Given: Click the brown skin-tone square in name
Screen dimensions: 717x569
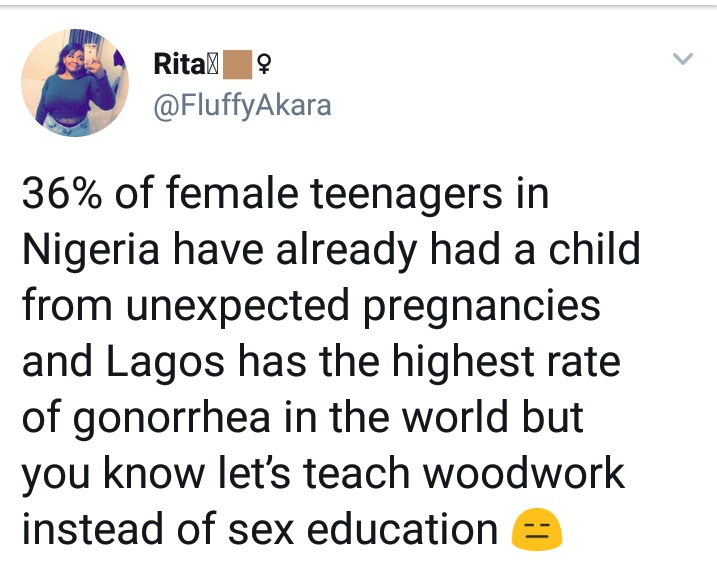Looking at the screenshot, I should (240, 66).
